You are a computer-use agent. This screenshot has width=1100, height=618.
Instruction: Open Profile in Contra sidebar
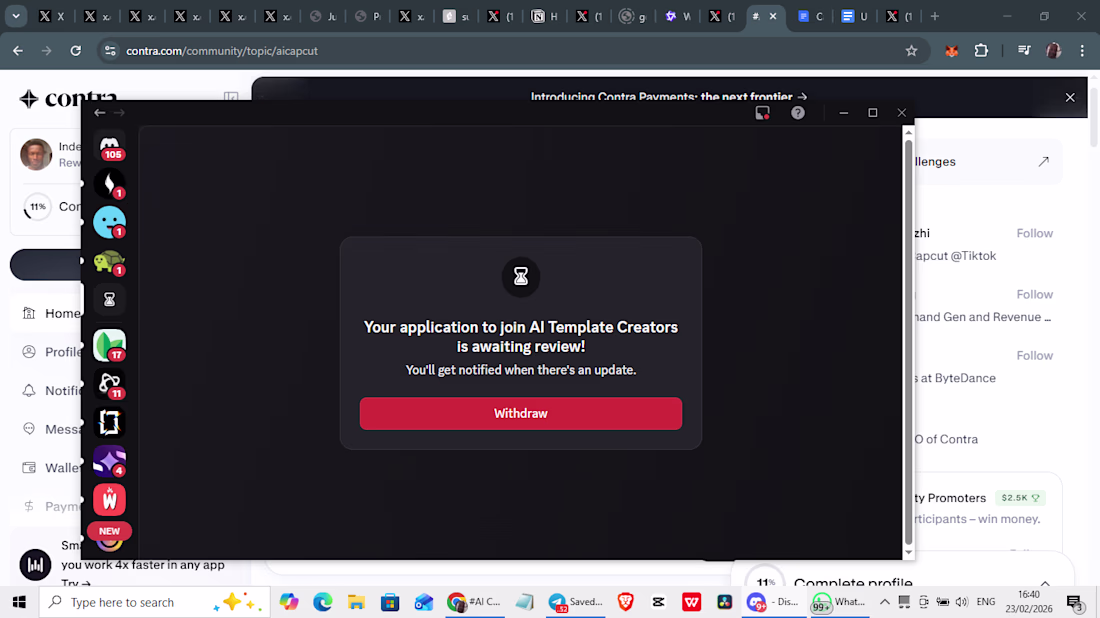51,351
